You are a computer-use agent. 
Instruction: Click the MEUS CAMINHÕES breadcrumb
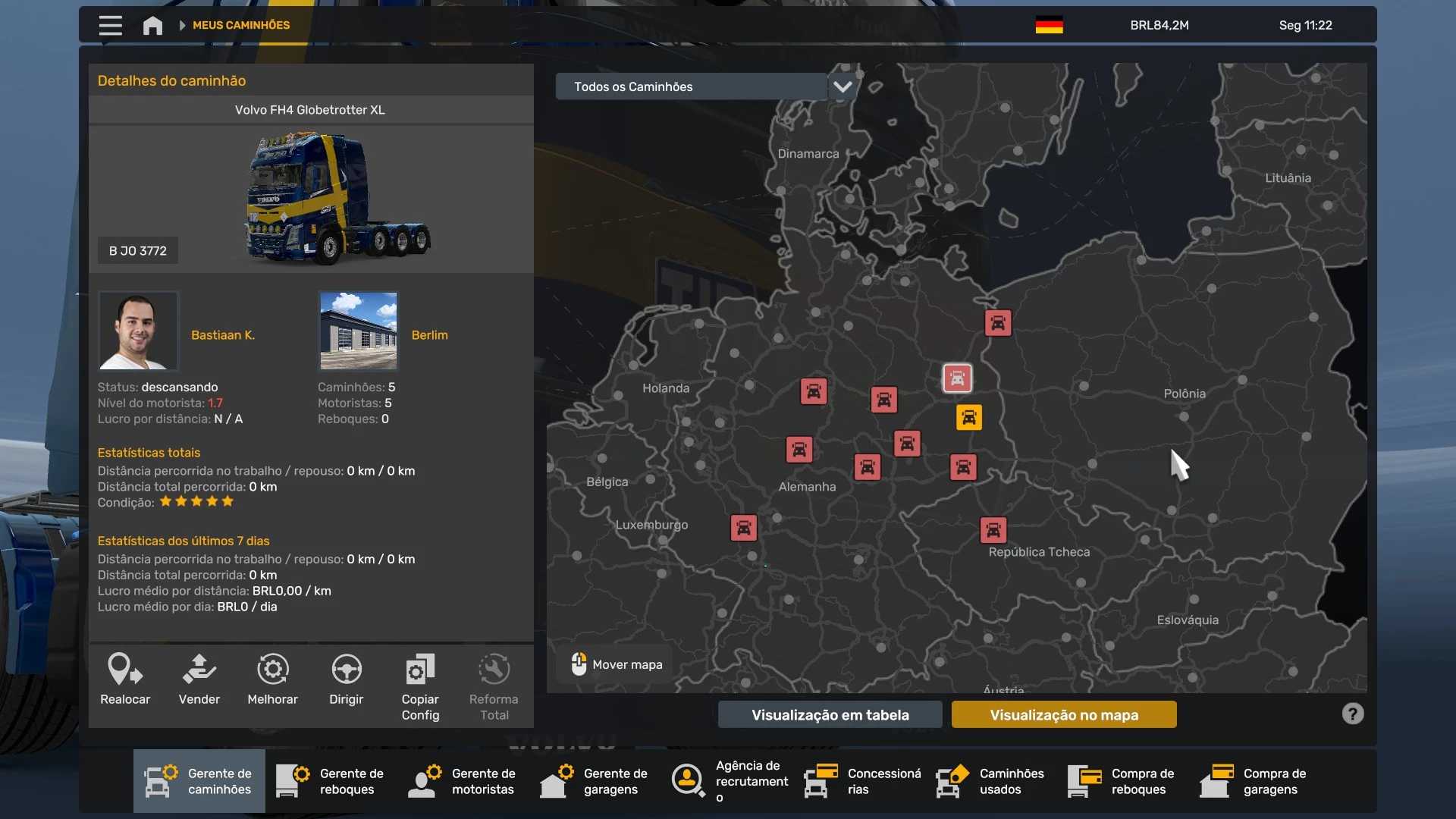point(241,25)
